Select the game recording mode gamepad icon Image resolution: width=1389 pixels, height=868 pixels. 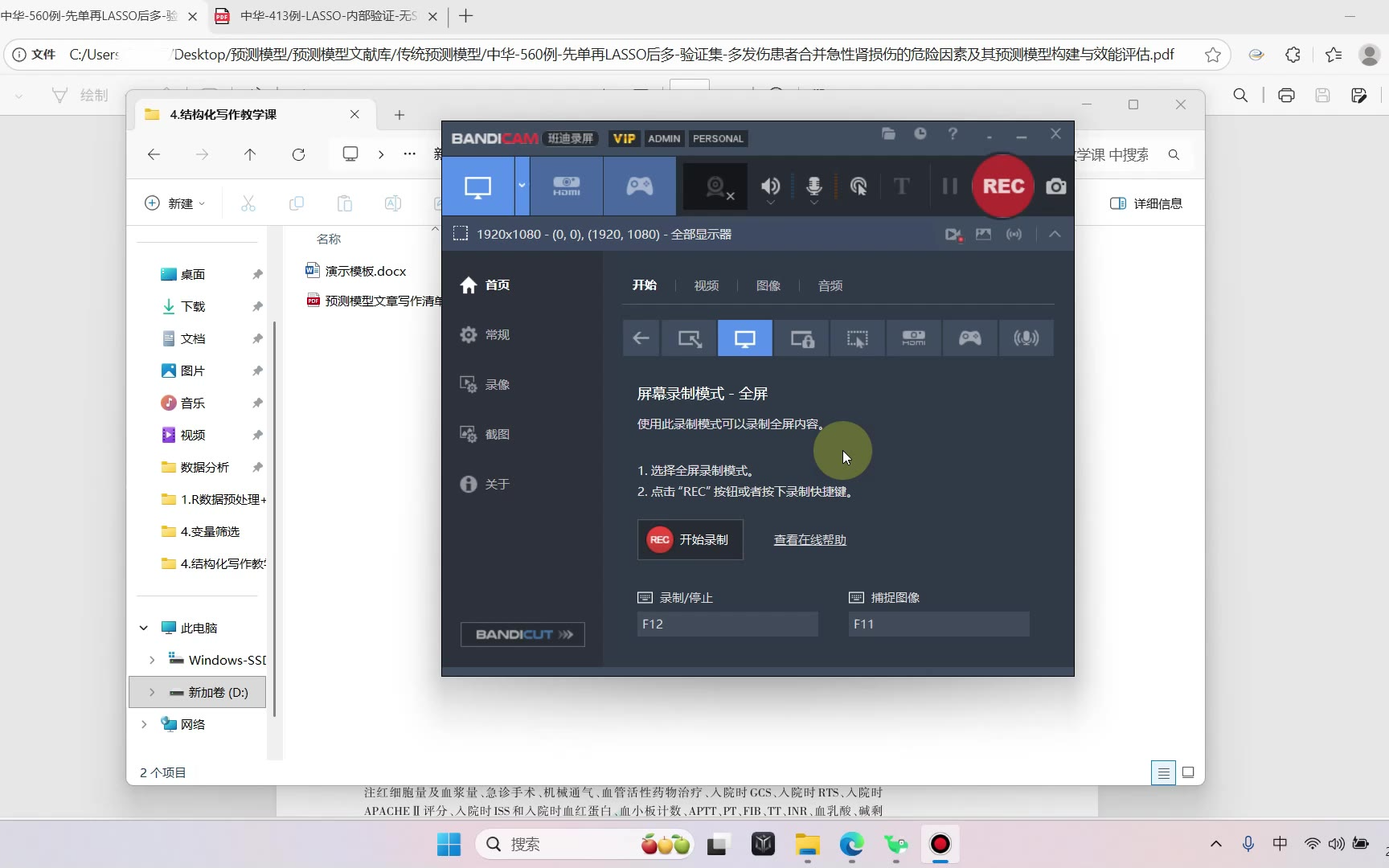click(x=639, y=186)
